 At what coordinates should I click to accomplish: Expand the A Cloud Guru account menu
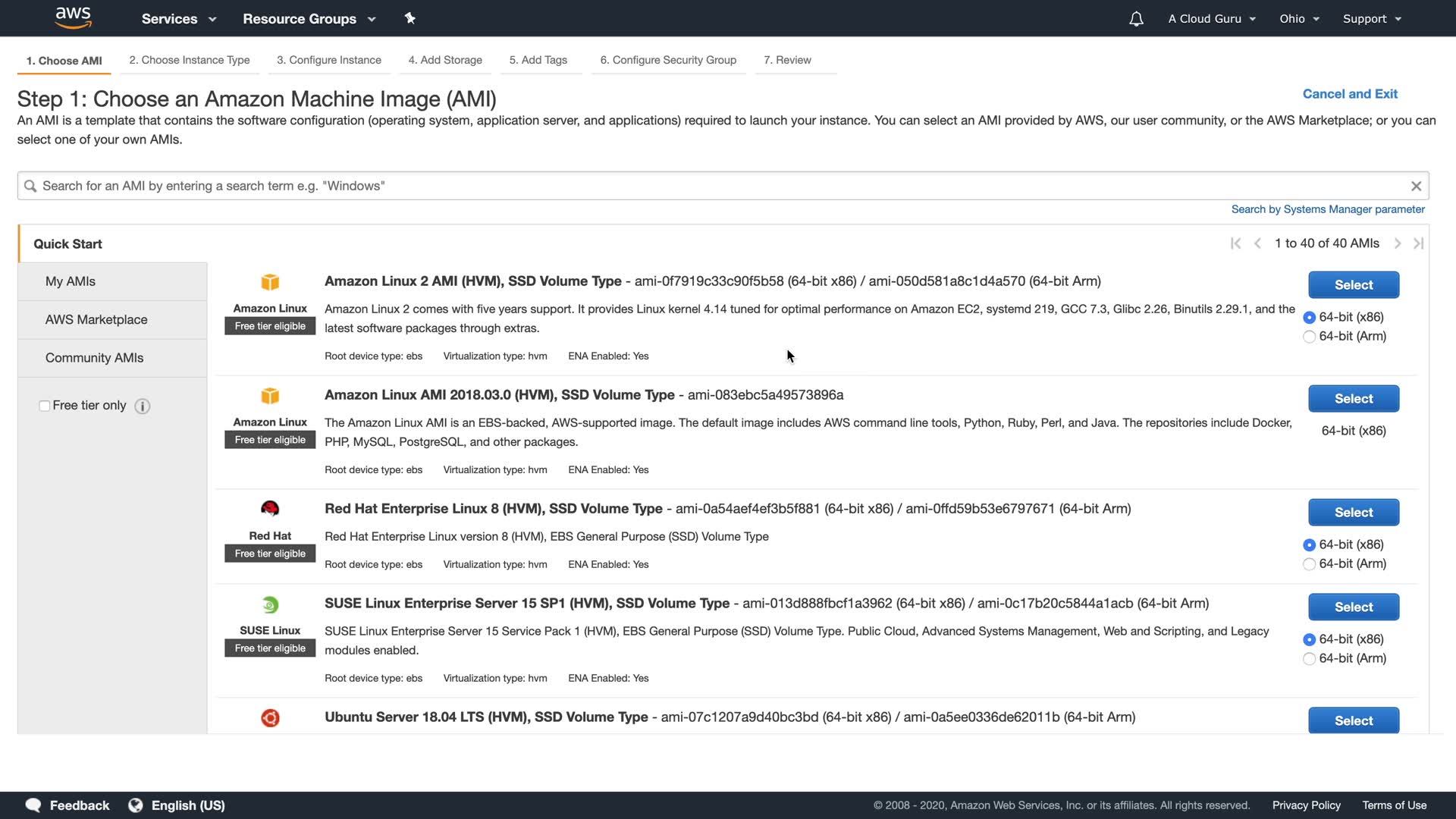(x=1211, y=19)
